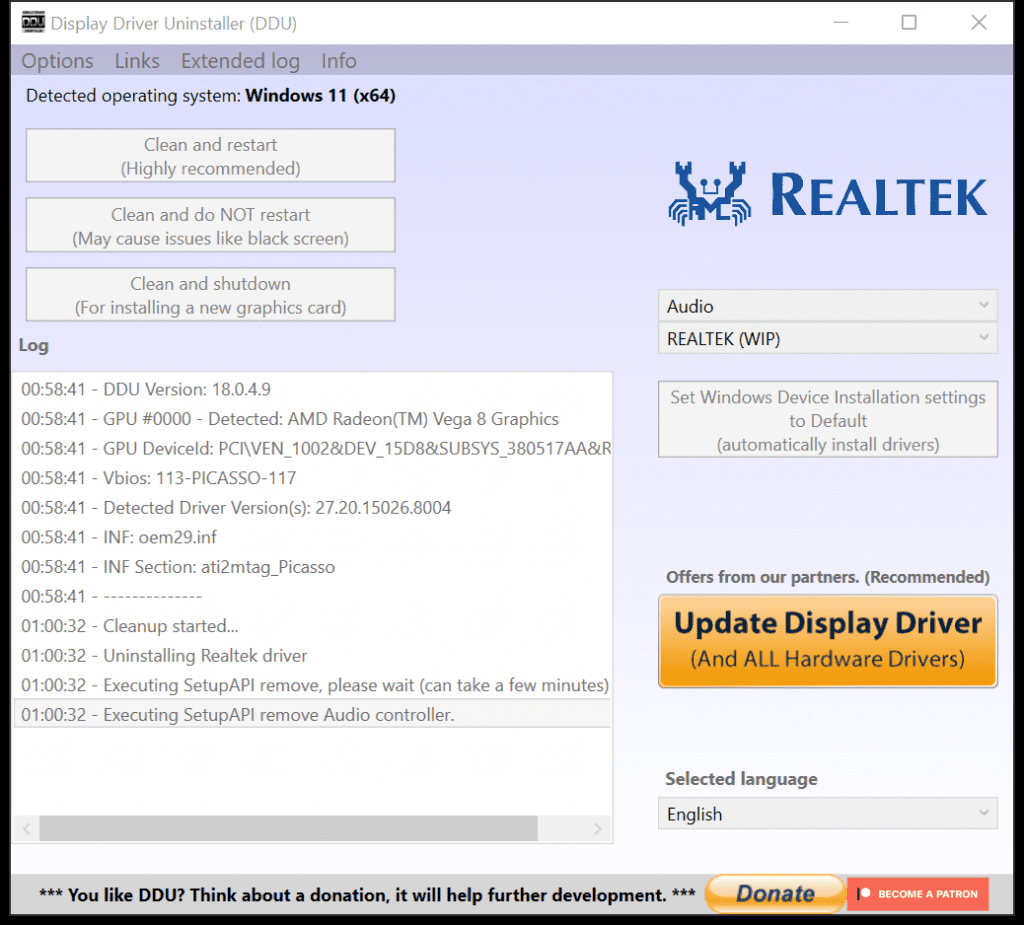Open the Options menu
The height and width of the screenshot is (925, 1024).
pos(57,61)
